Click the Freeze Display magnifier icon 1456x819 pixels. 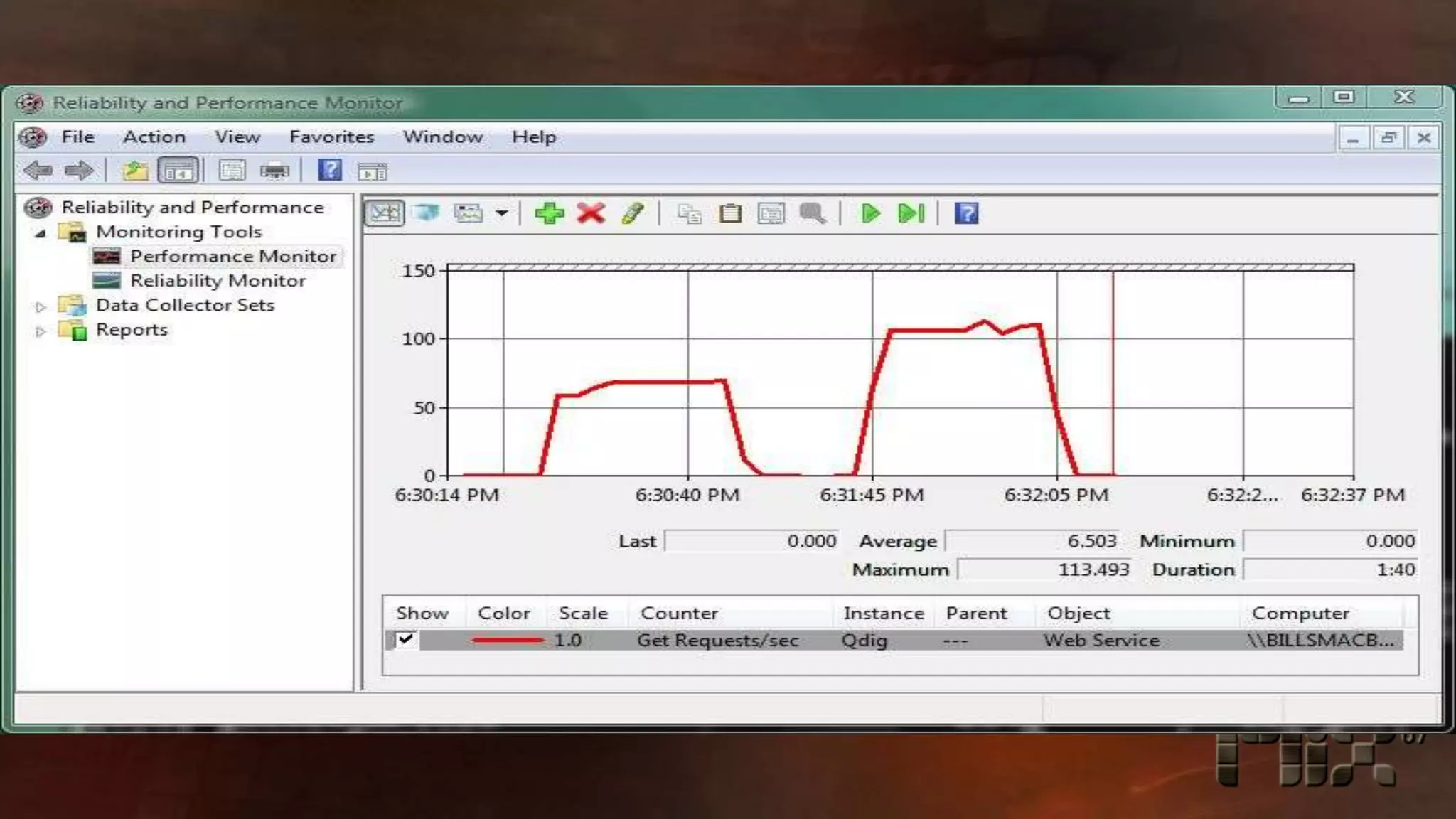tap(813, 213)
